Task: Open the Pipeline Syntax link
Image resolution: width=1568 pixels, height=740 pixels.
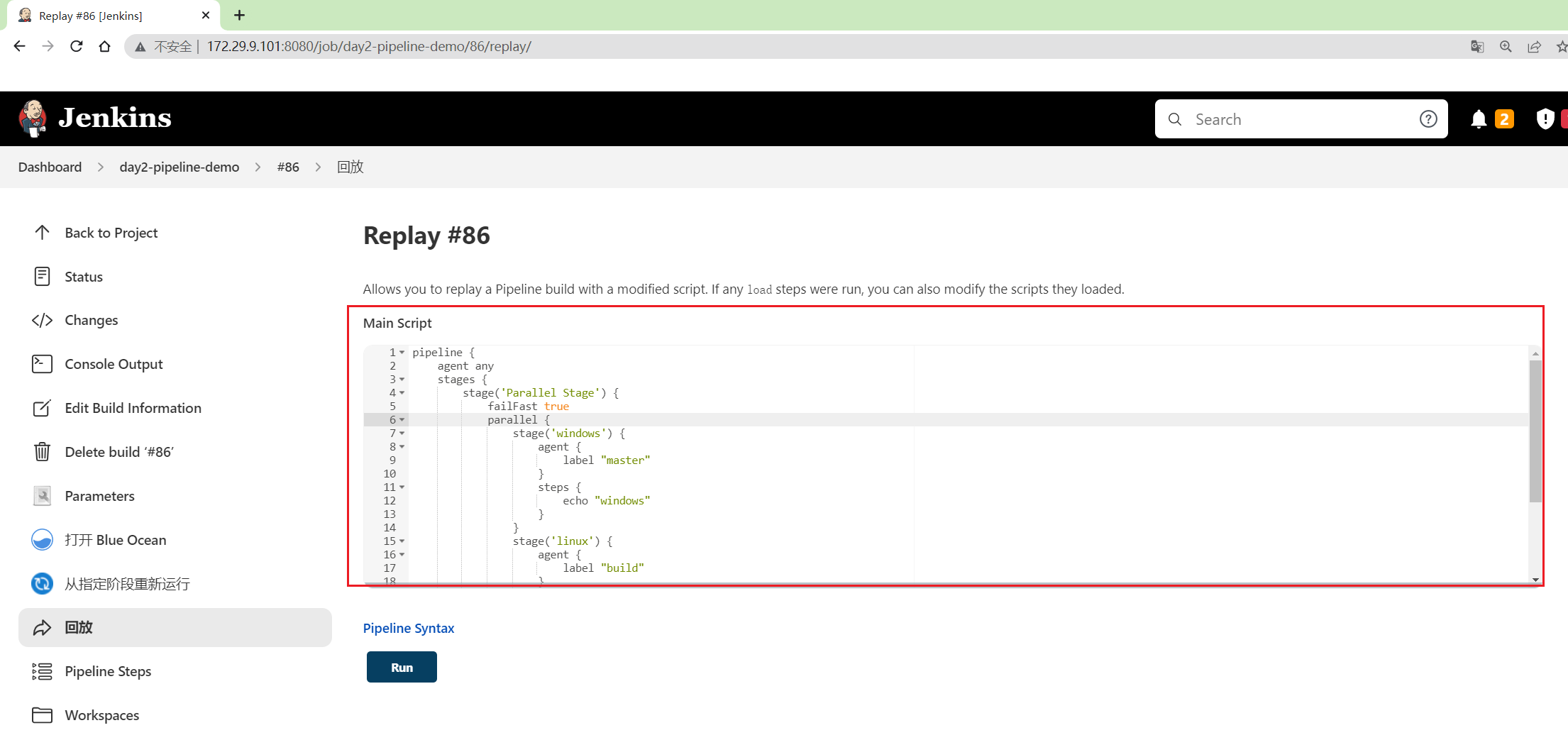Action: click(409, 628)
